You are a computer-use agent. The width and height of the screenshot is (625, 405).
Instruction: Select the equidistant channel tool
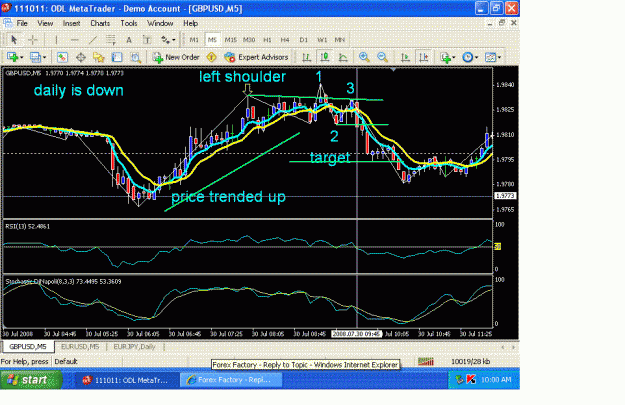pos(110,40)
